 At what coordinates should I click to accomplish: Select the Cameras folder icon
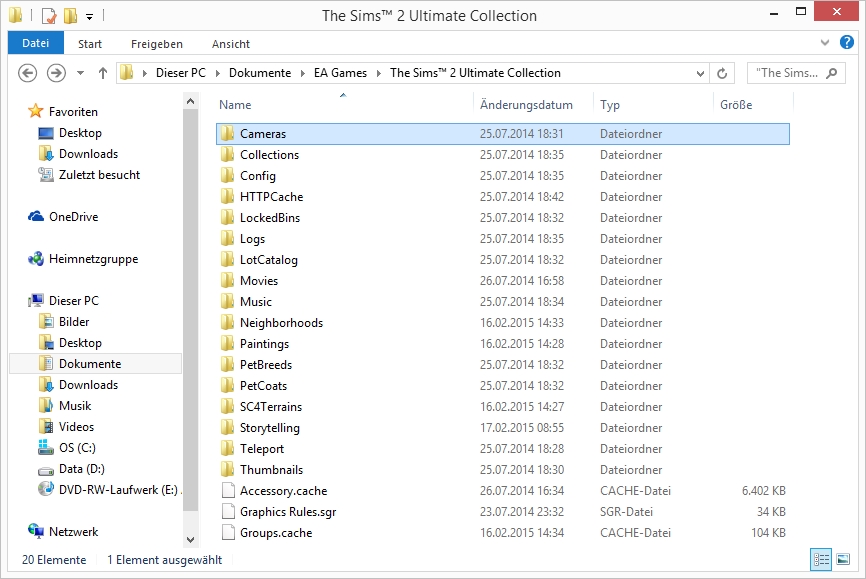tap(227, 133)
